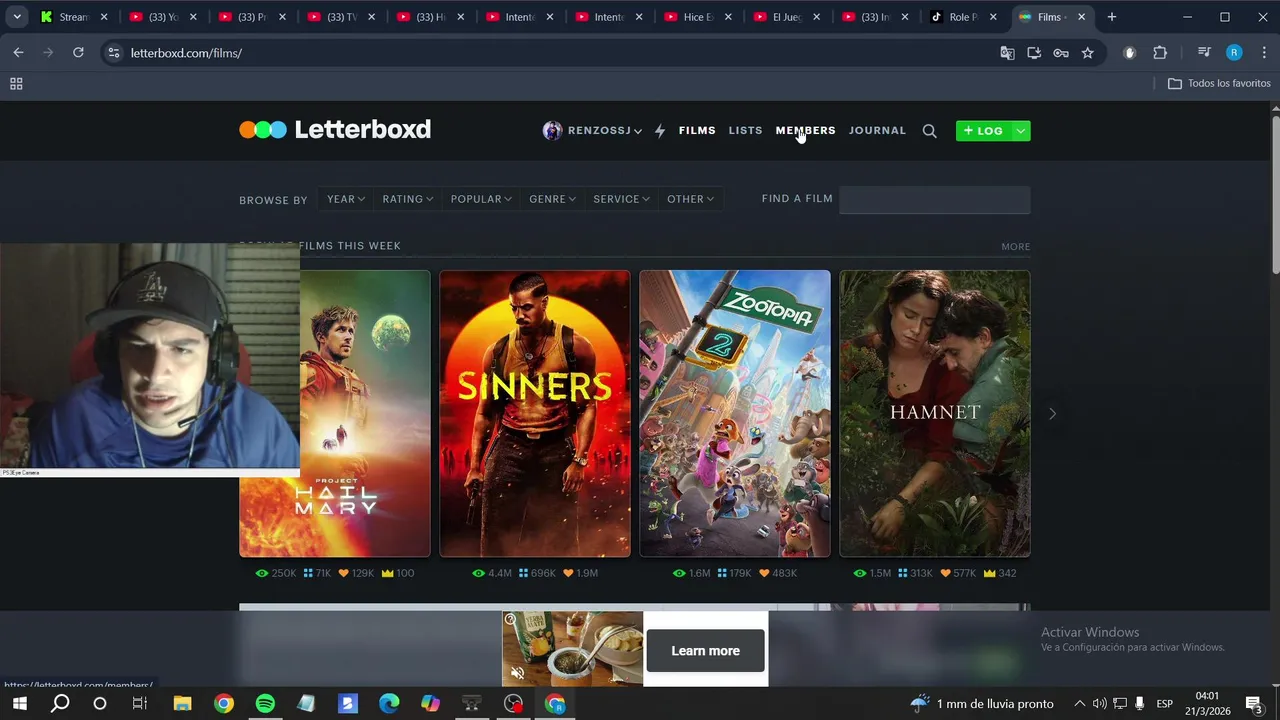
Task: Go to the MEMBERS nav section
Action: coord(805,131)
